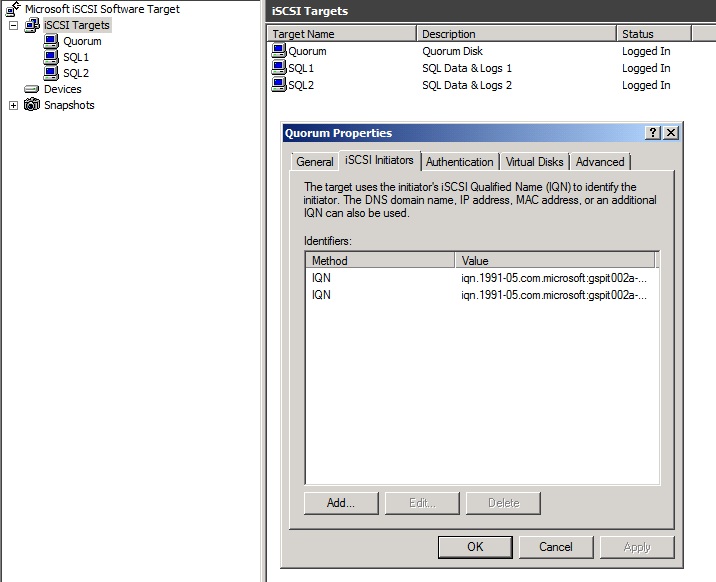Click the Logged In status of SQL2
716x582 pixels.
(x=646, y=85)
